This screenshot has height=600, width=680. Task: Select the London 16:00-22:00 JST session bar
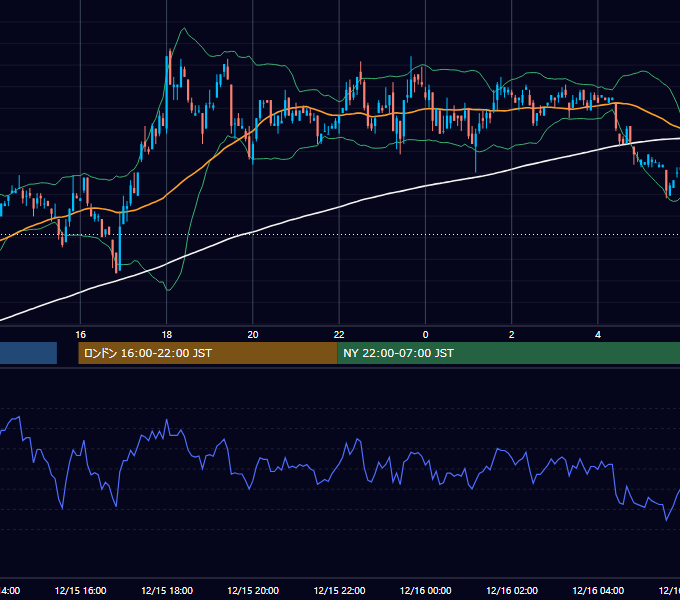[x=208, y=353]
